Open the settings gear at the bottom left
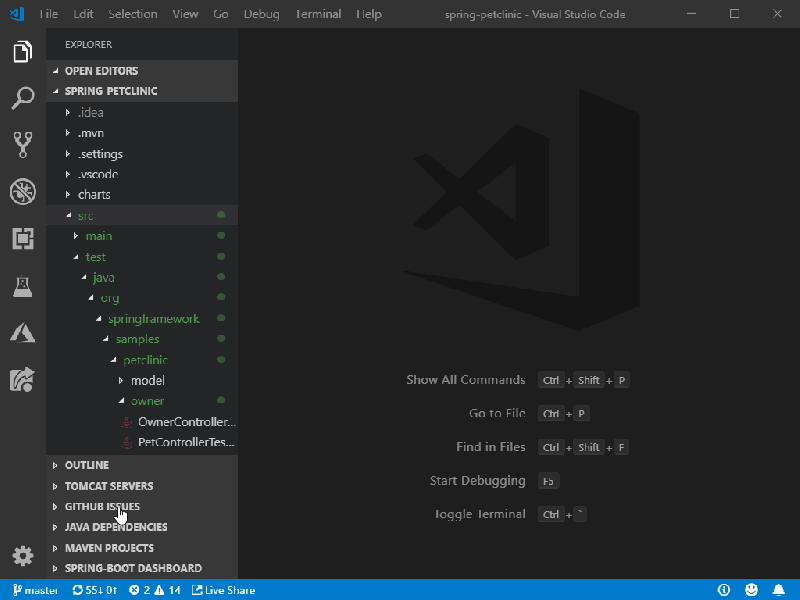The width and height of the screenshot is (800, 600). (x=22, y=555)
